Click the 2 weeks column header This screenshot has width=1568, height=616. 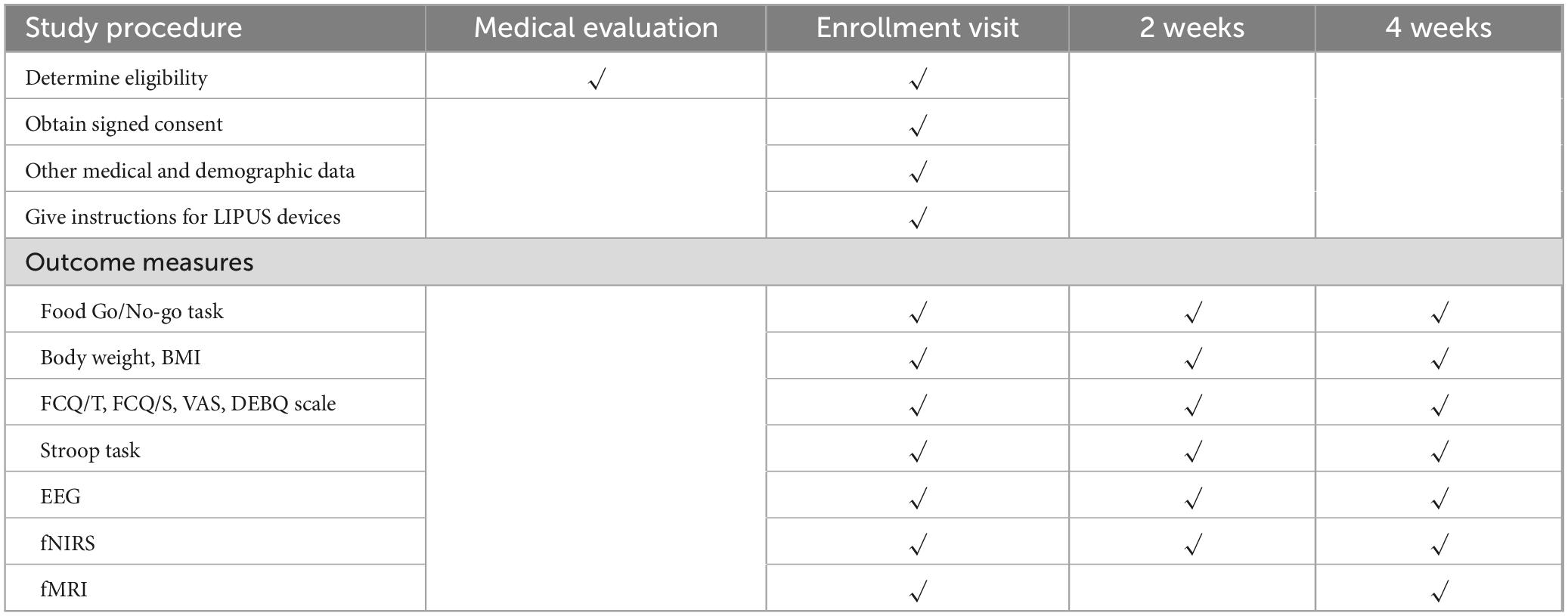point(1191,28)
